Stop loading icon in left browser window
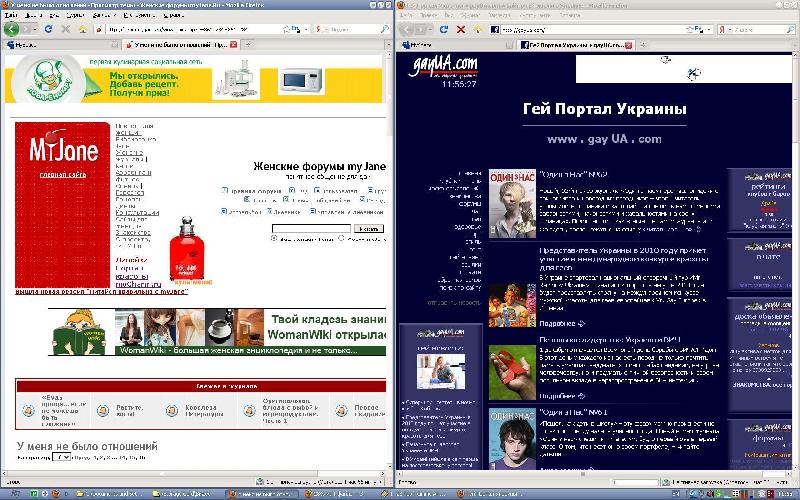Screen dimensions: 800x500 (65, 29)
